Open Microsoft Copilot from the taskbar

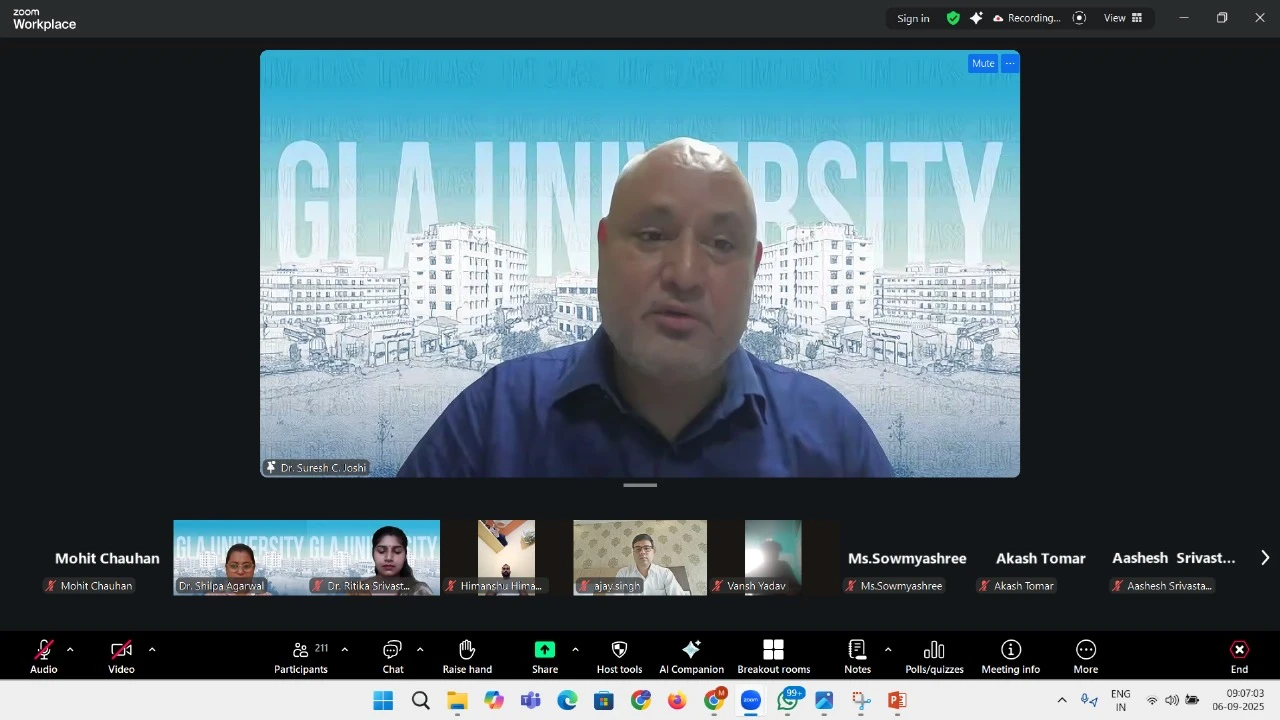(x=494, y=701)
